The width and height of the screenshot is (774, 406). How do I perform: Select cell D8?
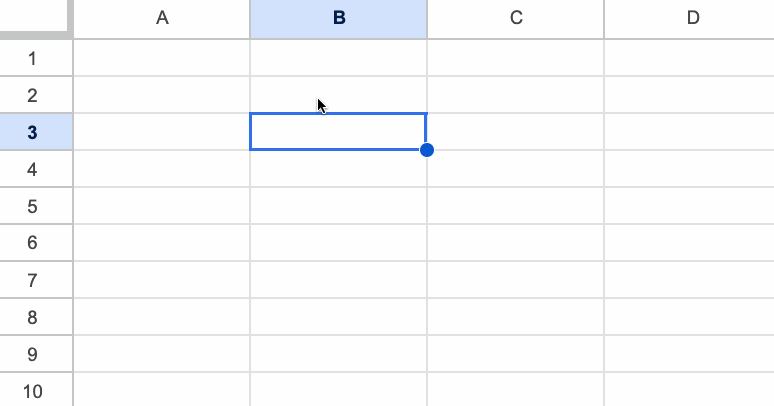(692, 317)
